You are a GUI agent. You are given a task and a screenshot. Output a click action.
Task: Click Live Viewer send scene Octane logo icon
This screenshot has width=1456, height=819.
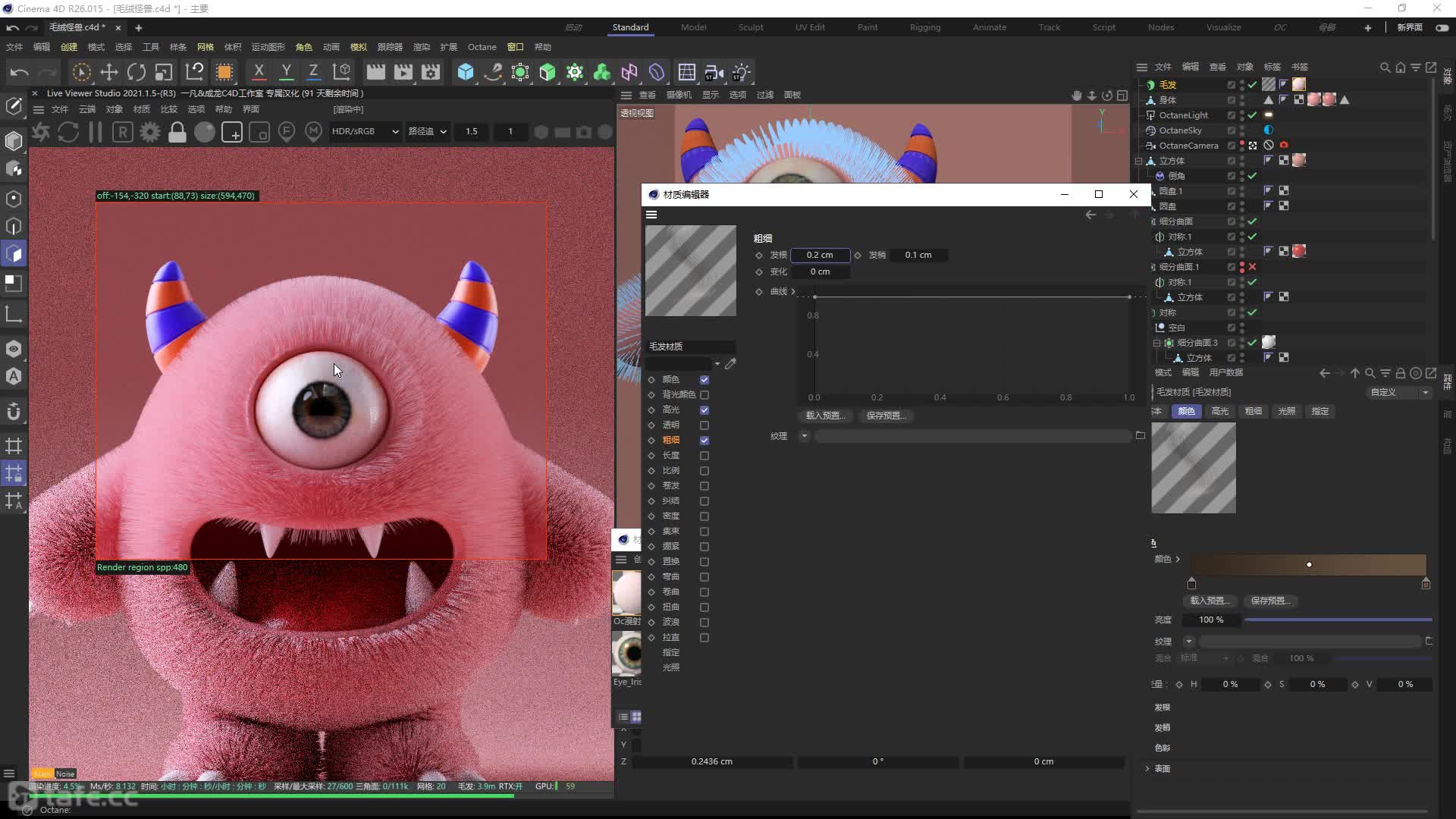(41, 132)
